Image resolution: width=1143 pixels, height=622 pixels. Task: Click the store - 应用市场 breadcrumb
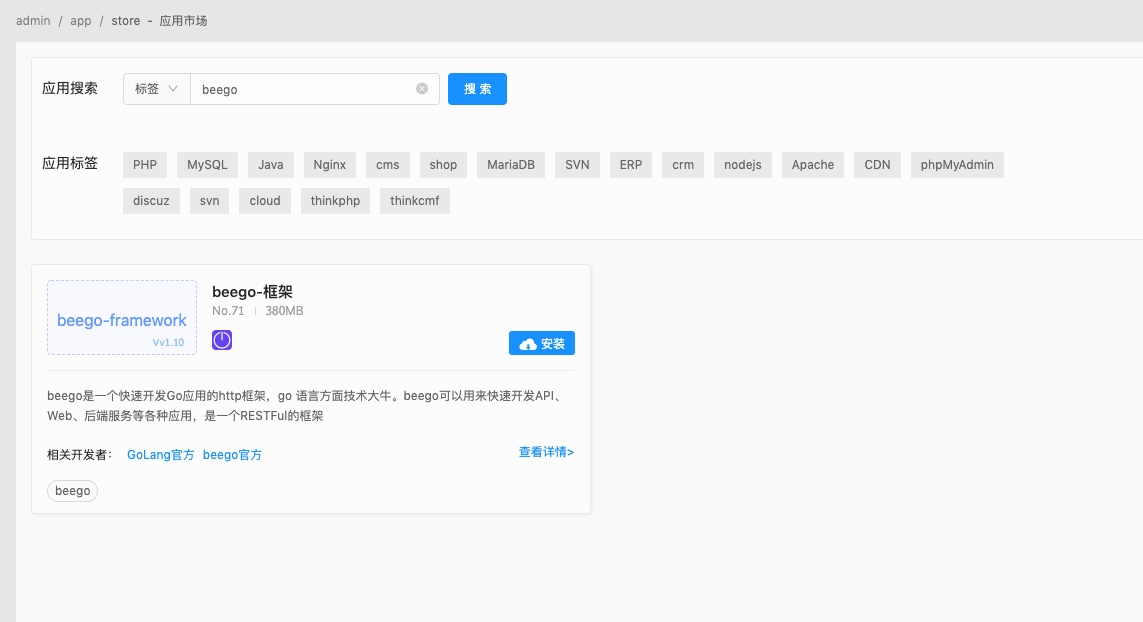coord(159,21)
